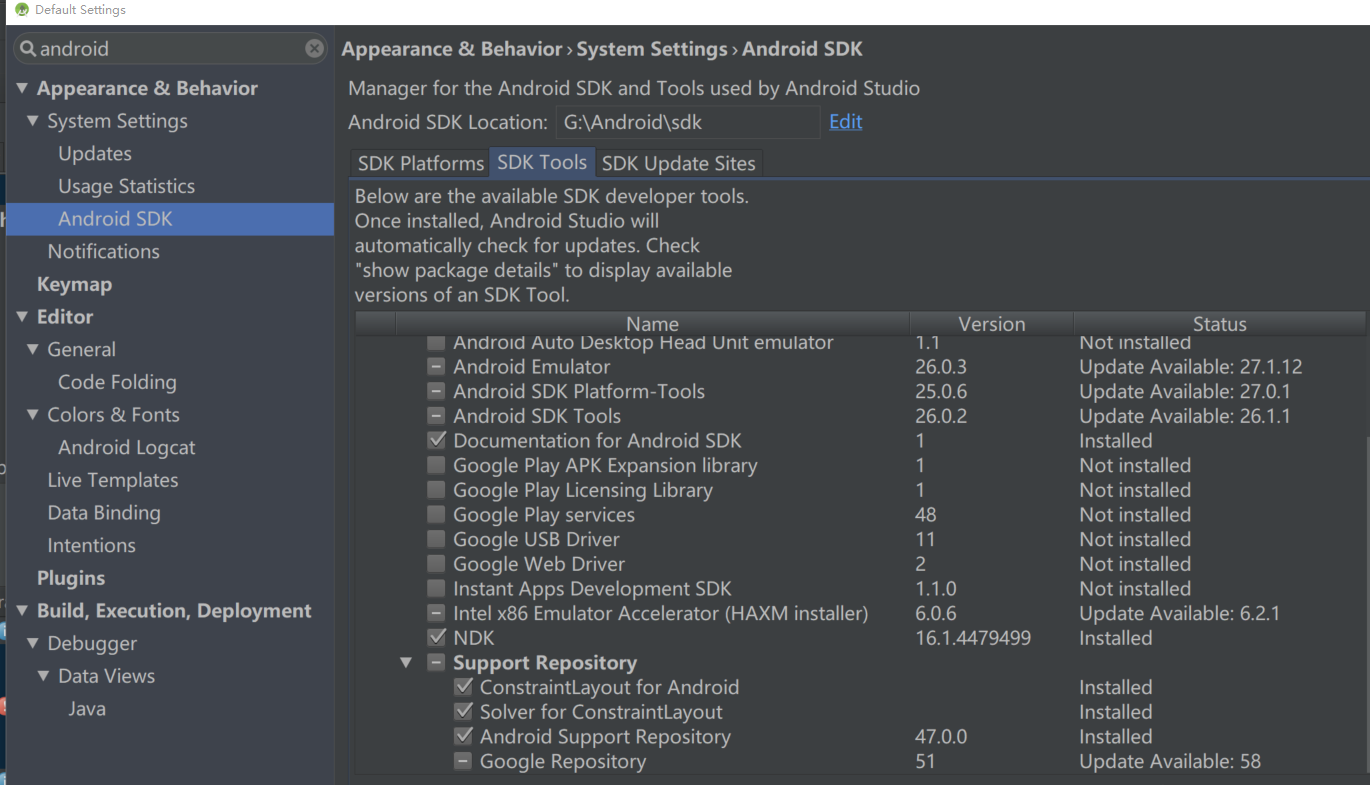Open Plugins settings
Screen dimensions: 1370x785
point(71,578)
